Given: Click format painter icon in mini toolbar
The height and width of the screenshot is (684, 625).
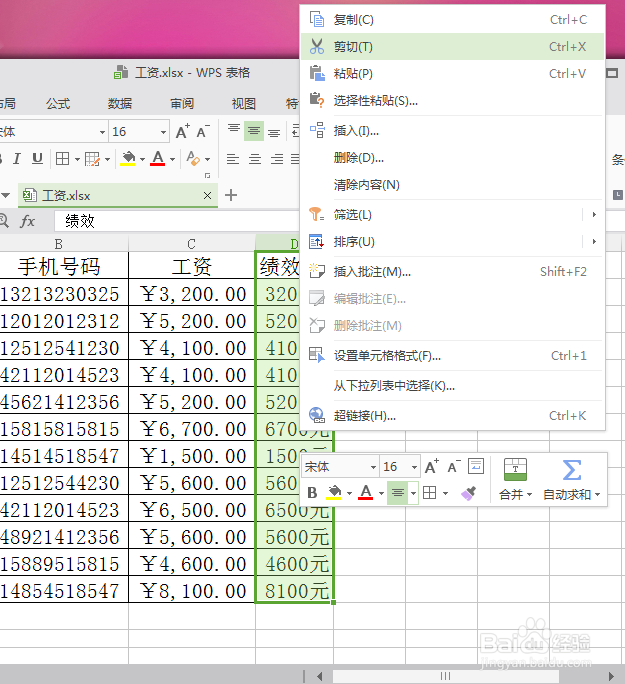Looking at the screenshot, I should pos(468,493).
